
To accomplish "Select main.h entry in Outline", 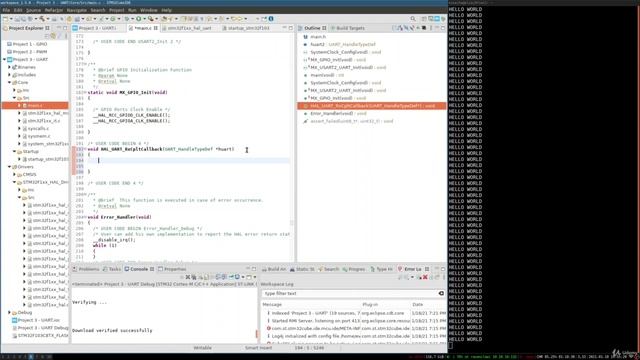I will coord(318,37).
